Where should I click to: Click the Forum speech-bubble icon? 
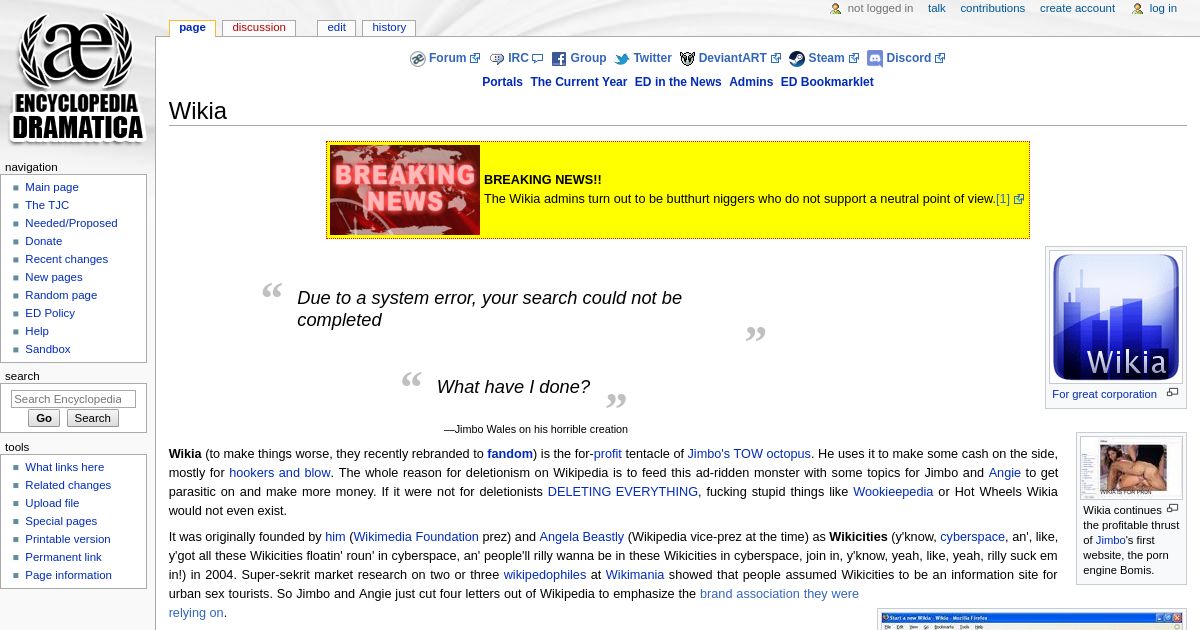tap(418, 59)
